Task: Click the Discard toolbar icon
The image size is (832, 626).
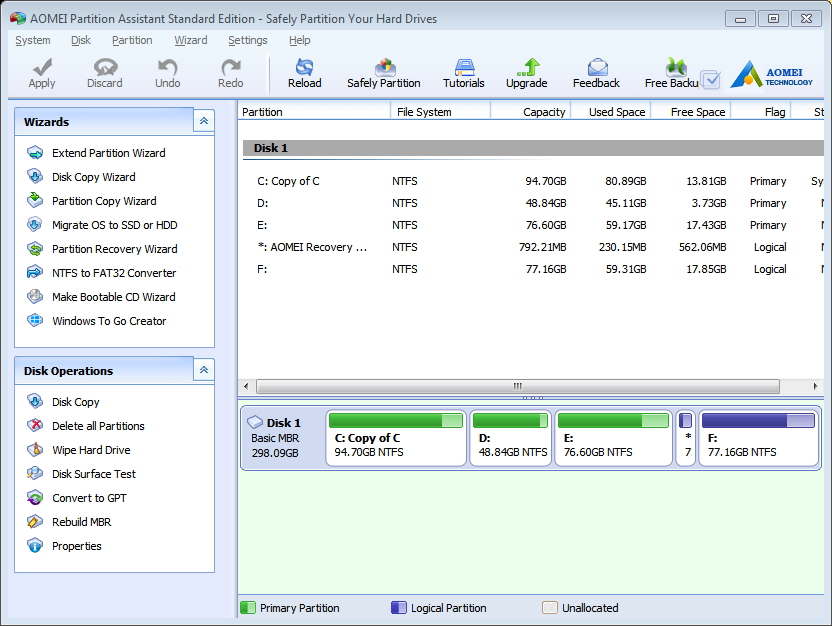Action: tap(105, 67)
